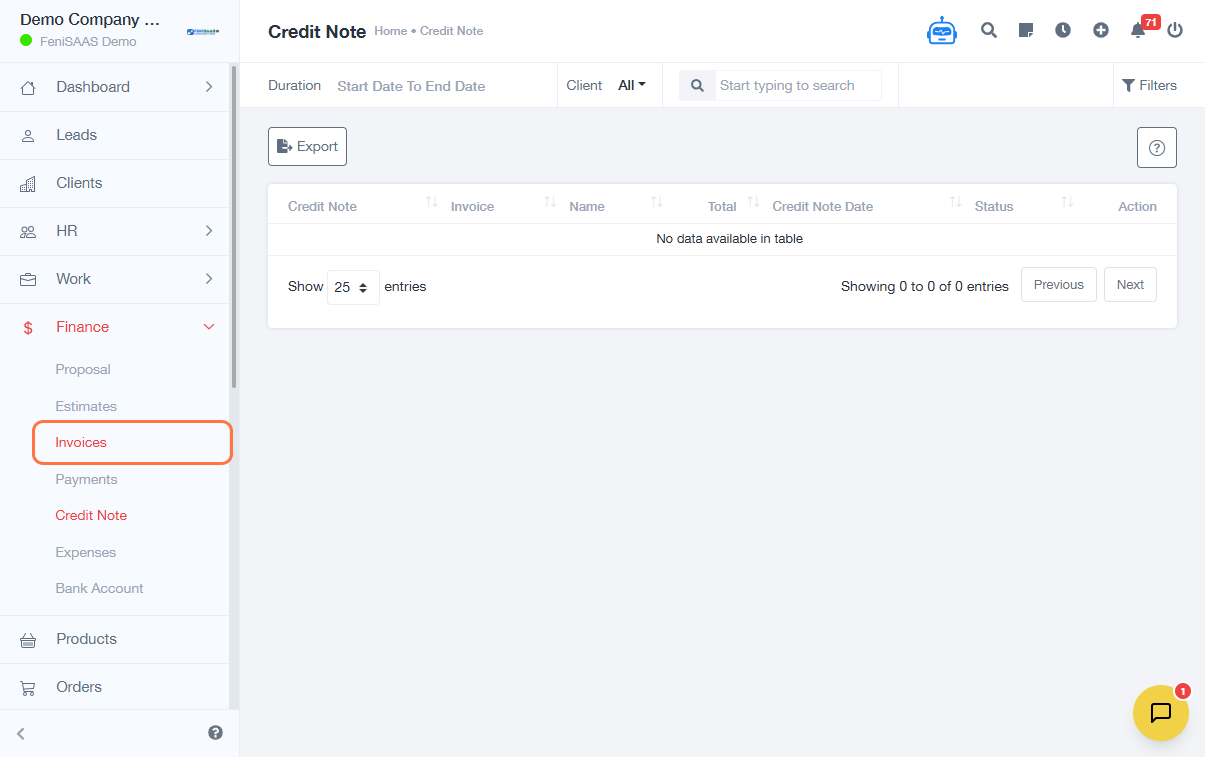Click the Export button
This screenshot has height=757, width=1205.
[307, 146]
